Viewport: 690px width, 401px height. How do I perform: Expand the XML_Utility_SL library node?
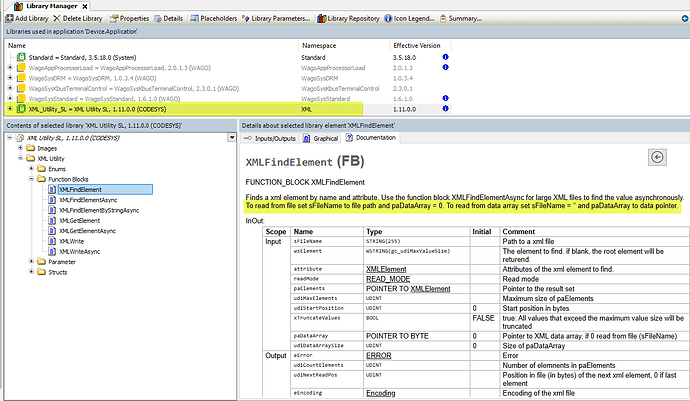pos(10,108)
